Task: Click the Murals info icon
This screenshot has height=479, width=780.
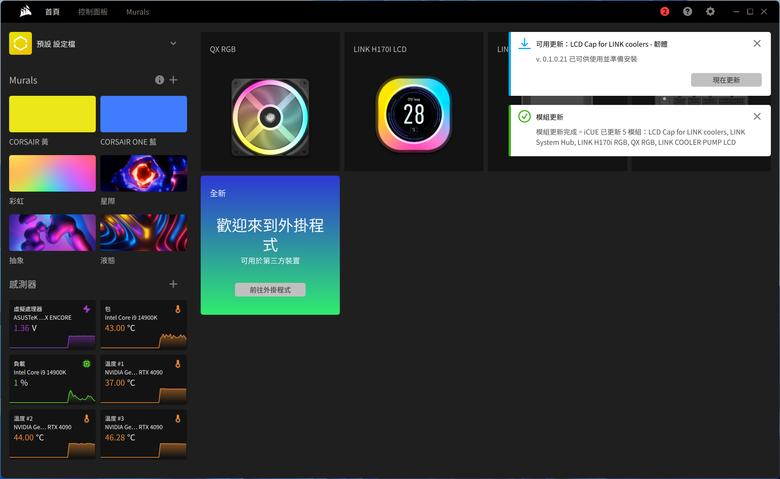Action: pos(159,80)
